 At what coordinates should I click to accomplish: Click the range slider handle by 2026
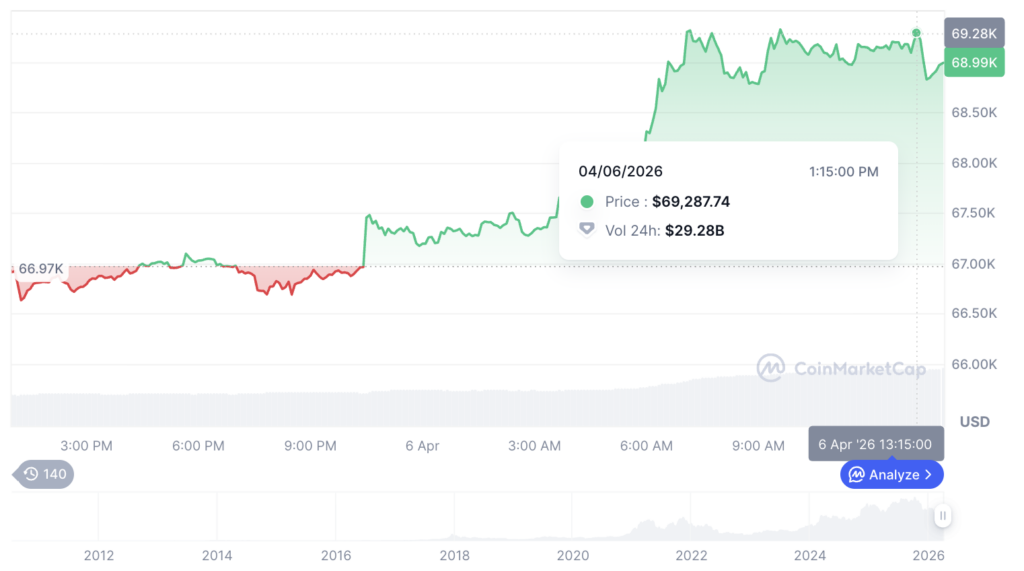point(942,515)
